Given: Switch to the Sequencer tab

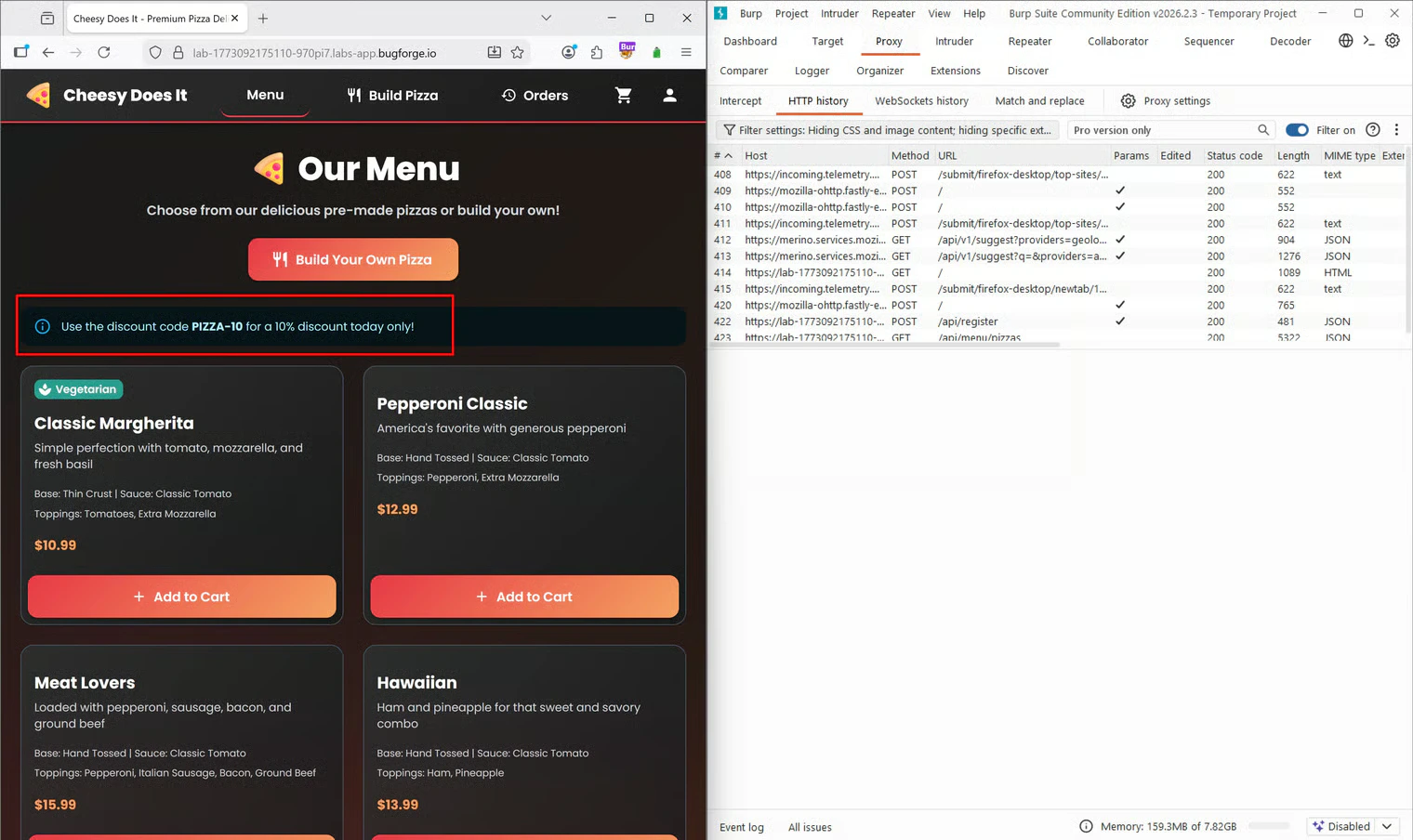Looking at the screenshot, I should [1208, 41].
